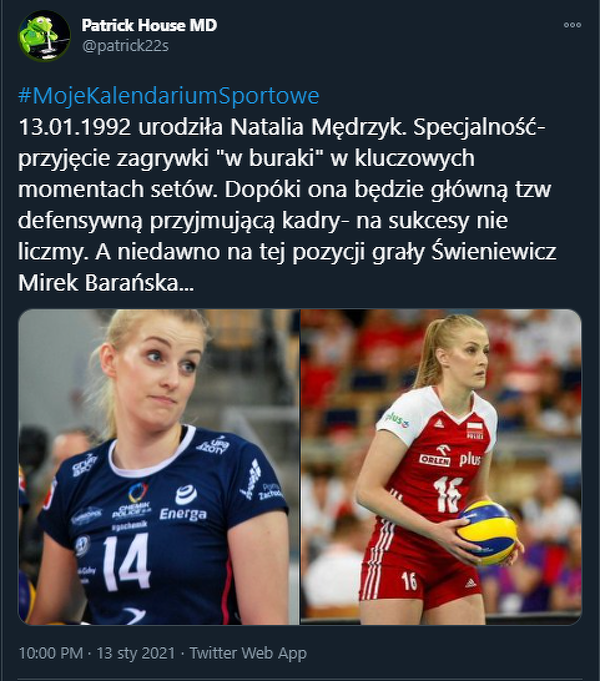Click the @patrick22s handle
The width and height of the screenshot is (600, 681).
tap(125, 46)
